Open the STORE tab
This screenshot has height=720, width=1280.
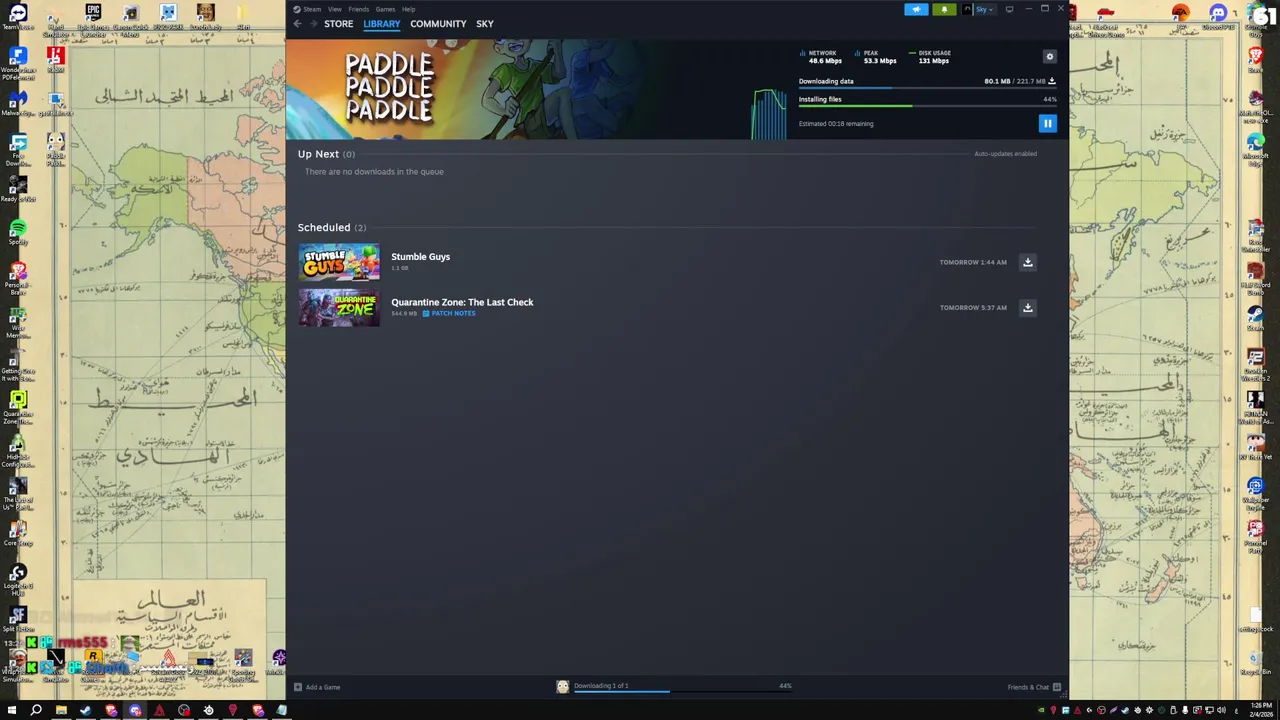[x=338, y=24]
